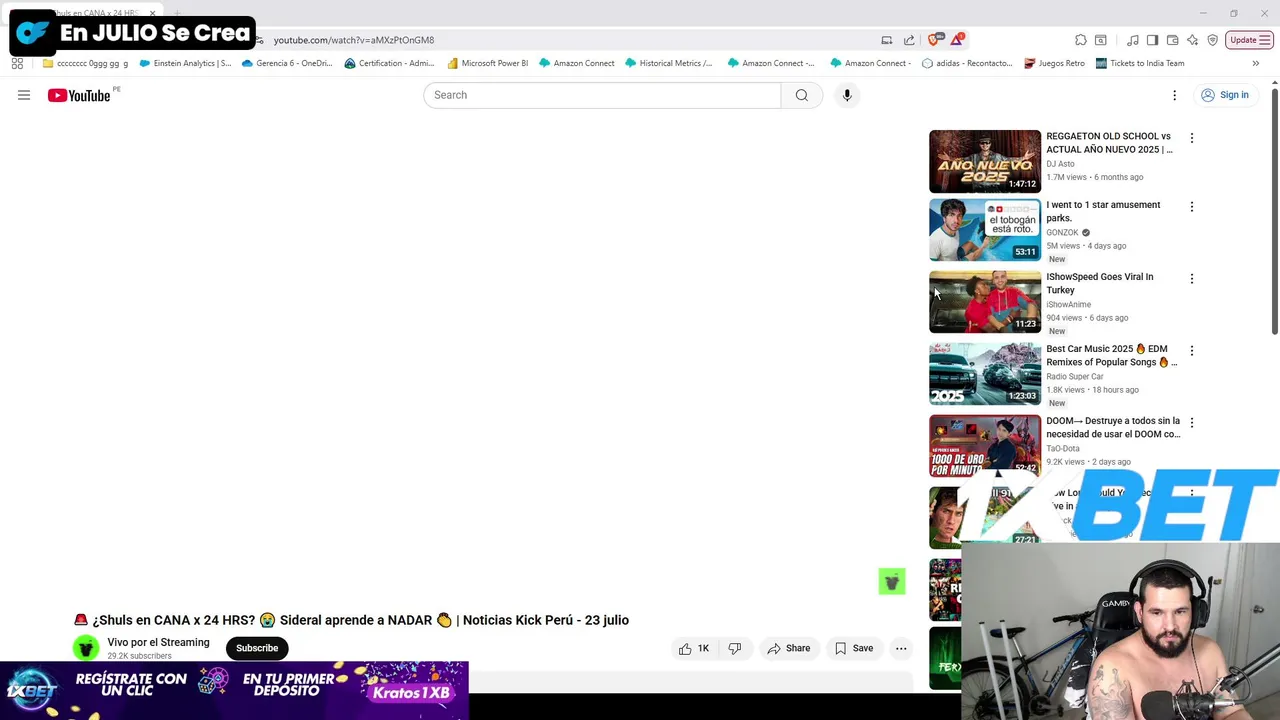The image size is (1280, 720).
Task: Open 'I went to 1 star amusement parks' thumbnail
Action: pyautogui.click(x=985, y=230)
